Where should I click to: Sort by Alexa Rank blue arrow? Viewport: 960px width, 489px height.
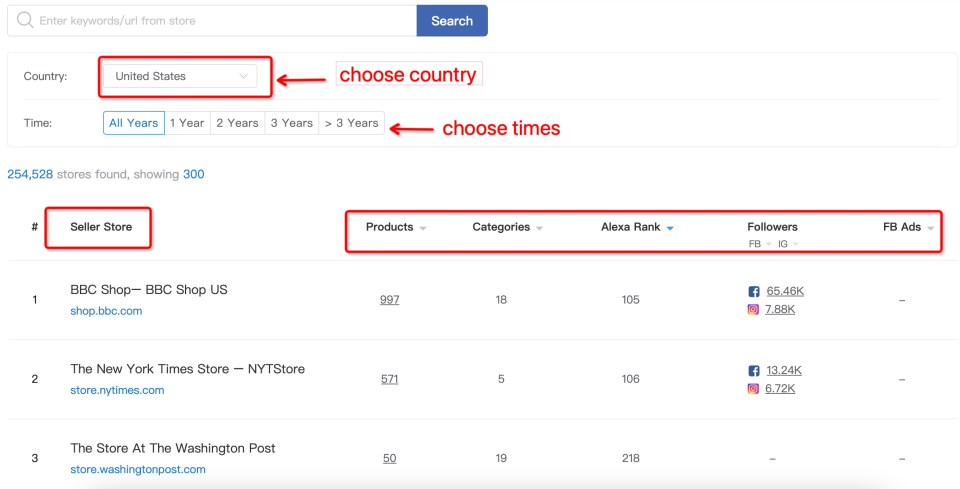670,228
